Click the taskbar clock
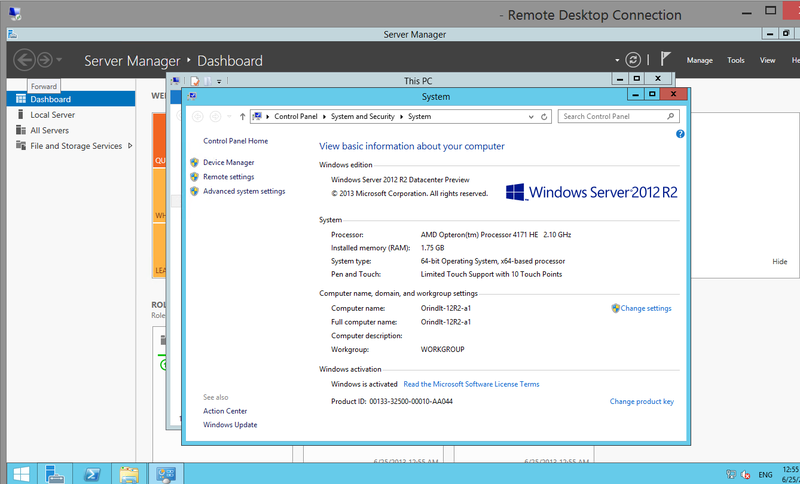 790,474
